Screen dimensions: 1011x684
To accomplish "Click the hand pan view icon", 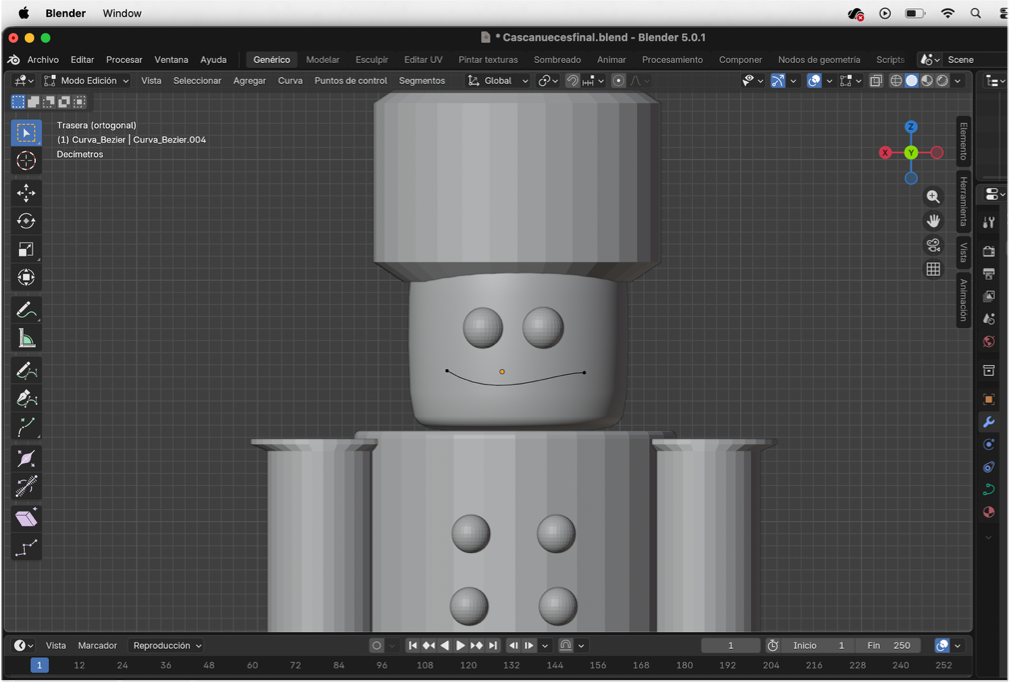I will point(933,221).
